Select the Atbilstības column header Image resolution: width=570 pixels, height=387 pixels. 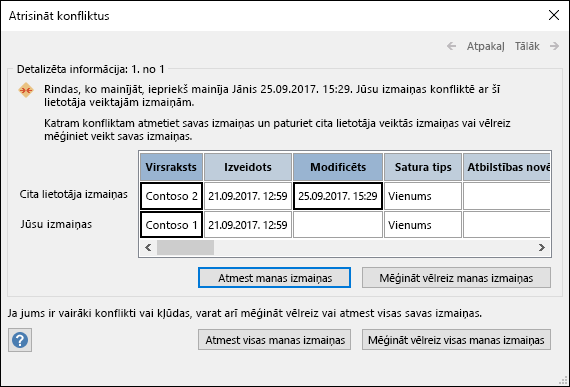(507, 167)
